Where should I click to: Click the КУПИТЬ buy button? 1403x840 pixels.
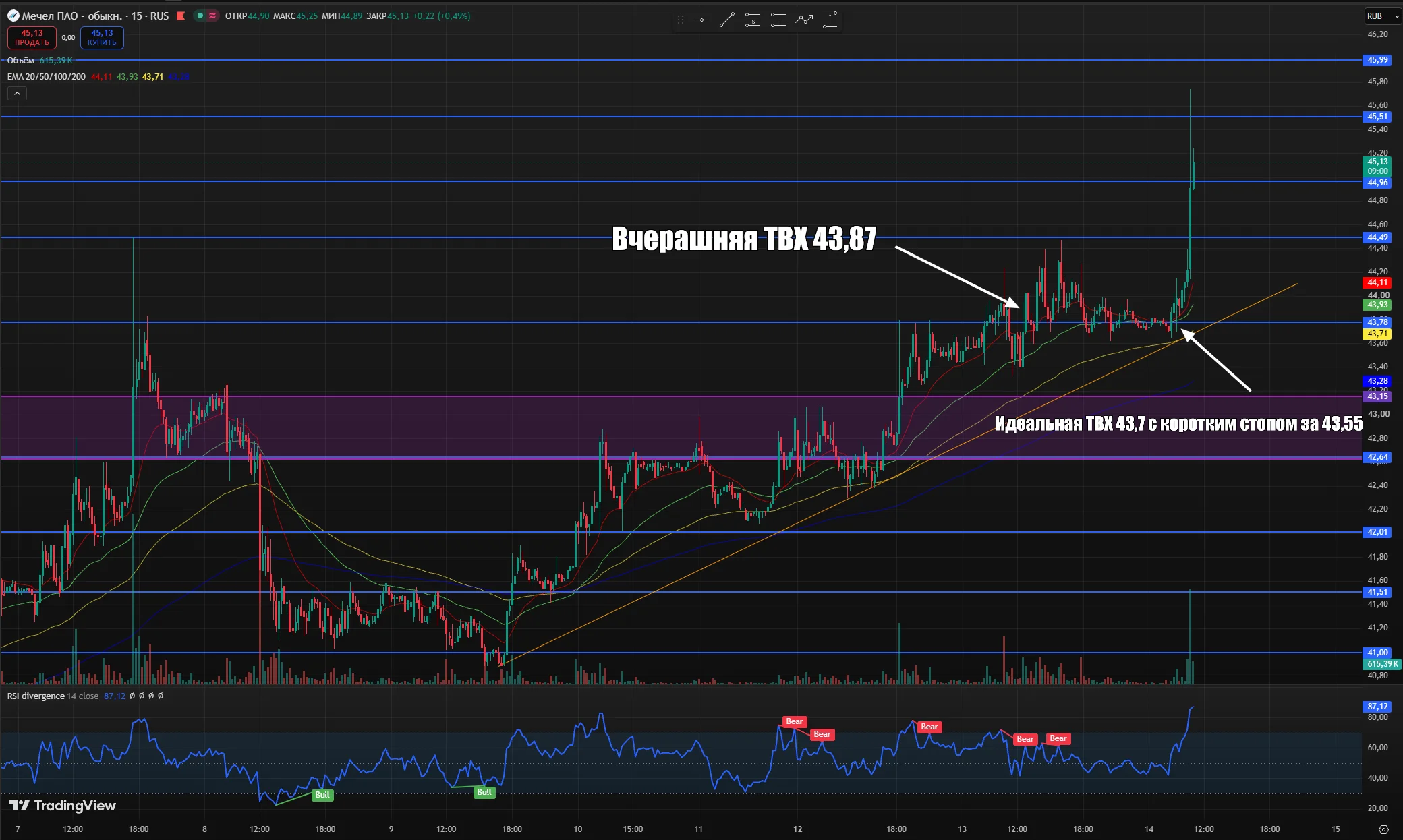[x=102, y=38]
